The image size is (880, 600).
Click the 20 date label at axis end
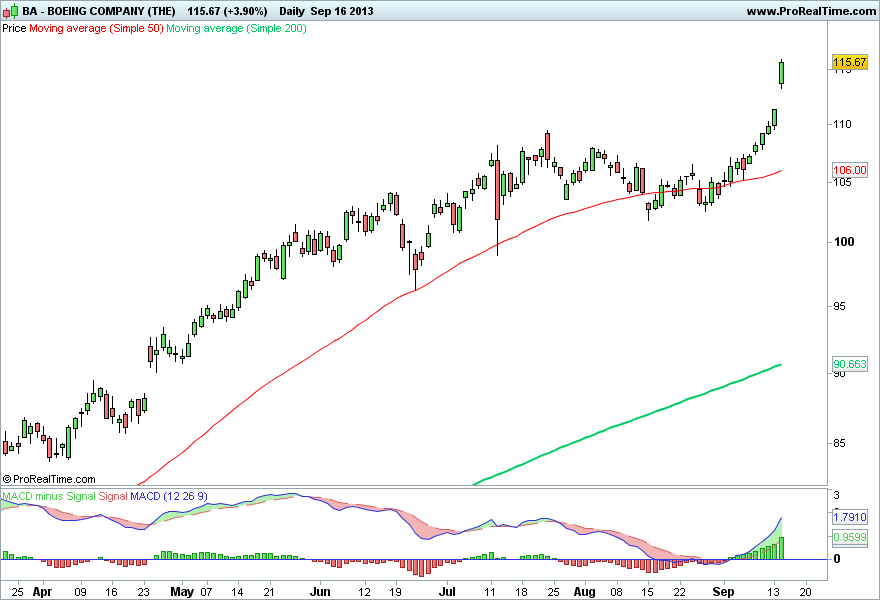click(805, 592)
